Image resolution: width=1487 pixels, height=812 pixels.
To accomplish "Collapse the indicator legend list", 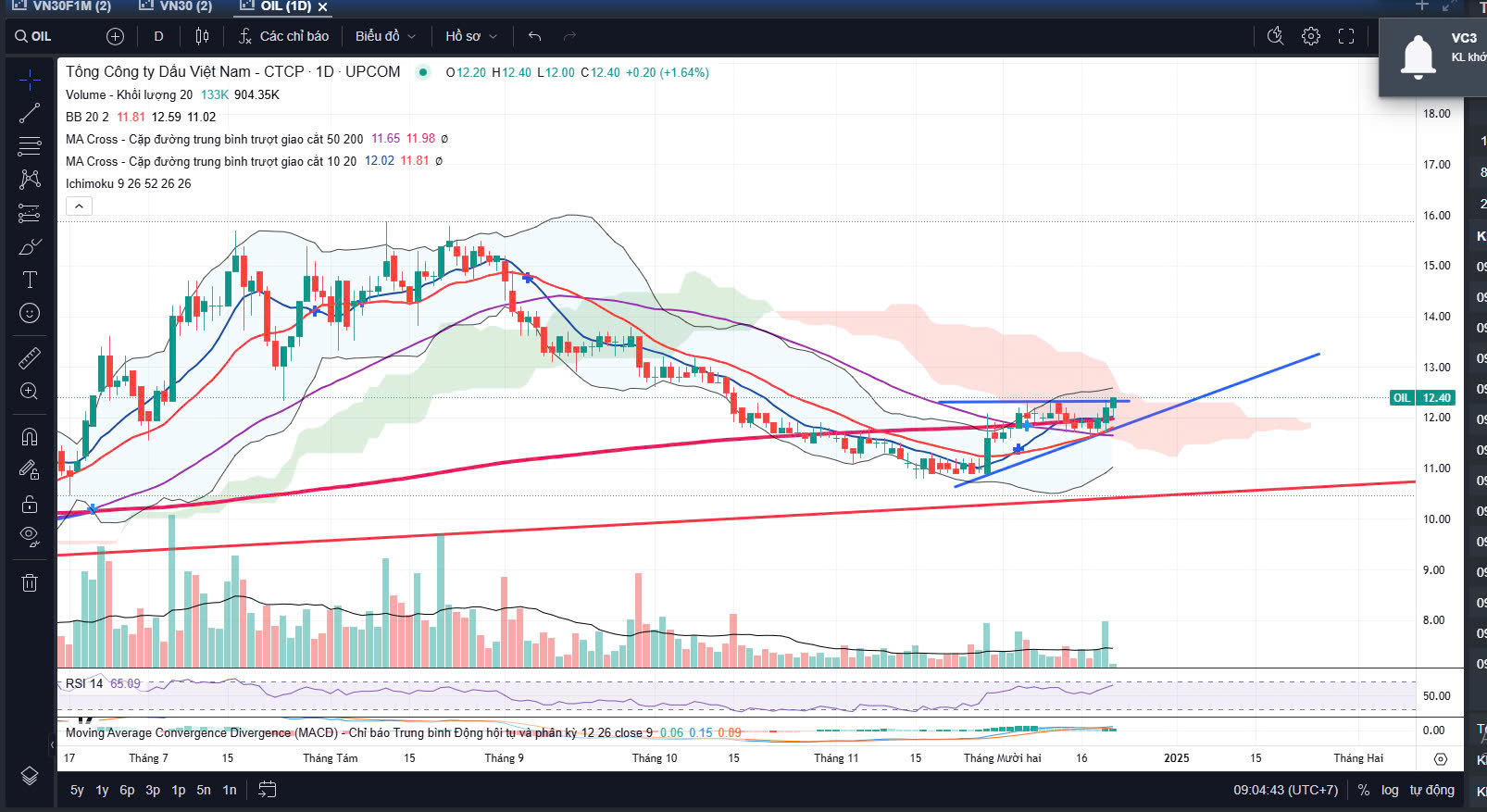I will [x=79, y=206].
